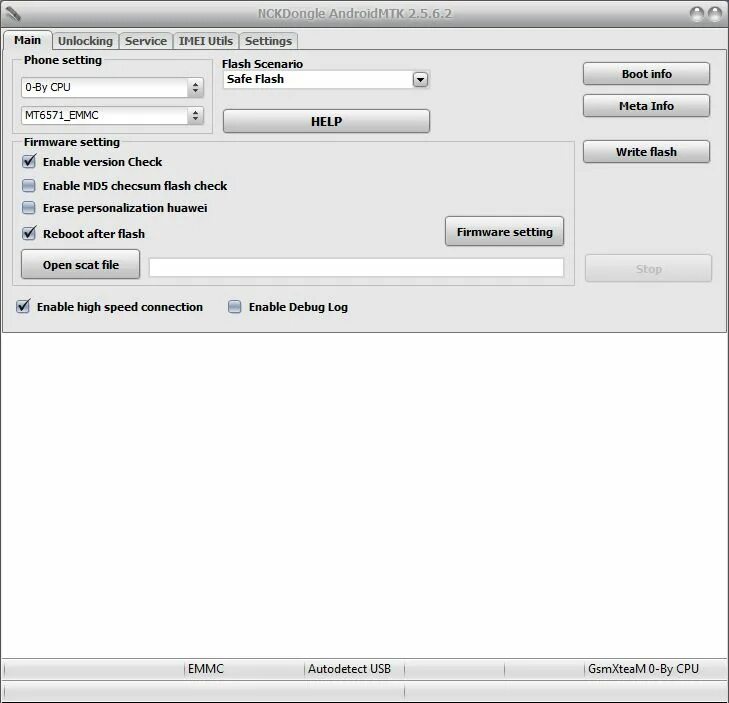Click the Boot info button
Viewport: 729px width, 703px height.
[x=646, y=74]
